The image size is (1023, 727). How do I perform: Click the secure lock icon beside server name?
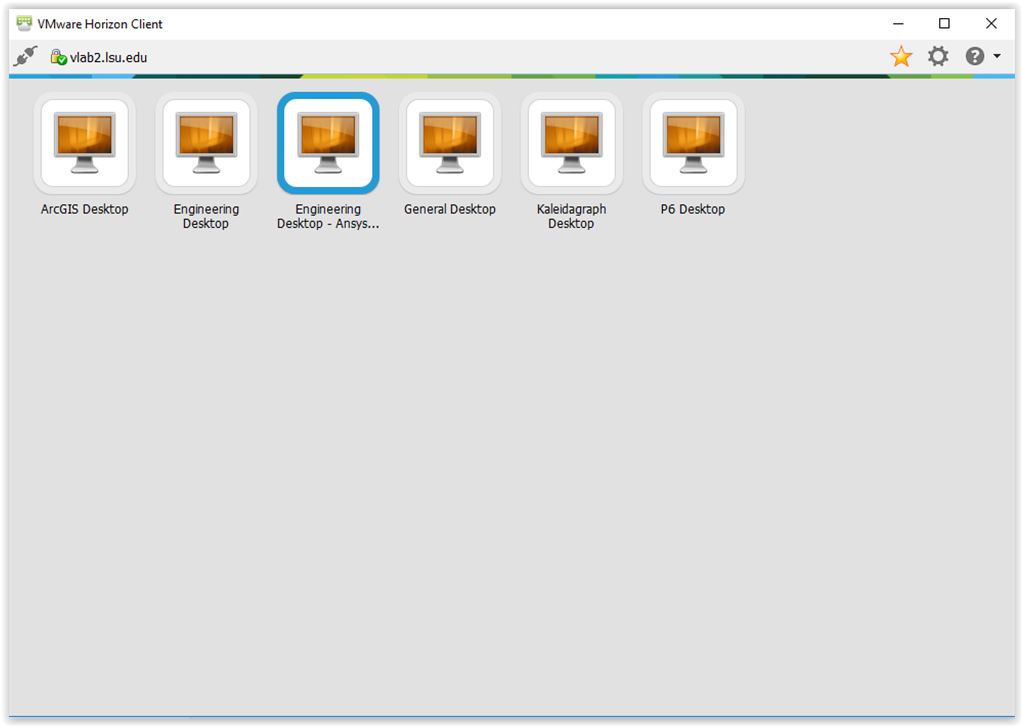coord(59,57)
